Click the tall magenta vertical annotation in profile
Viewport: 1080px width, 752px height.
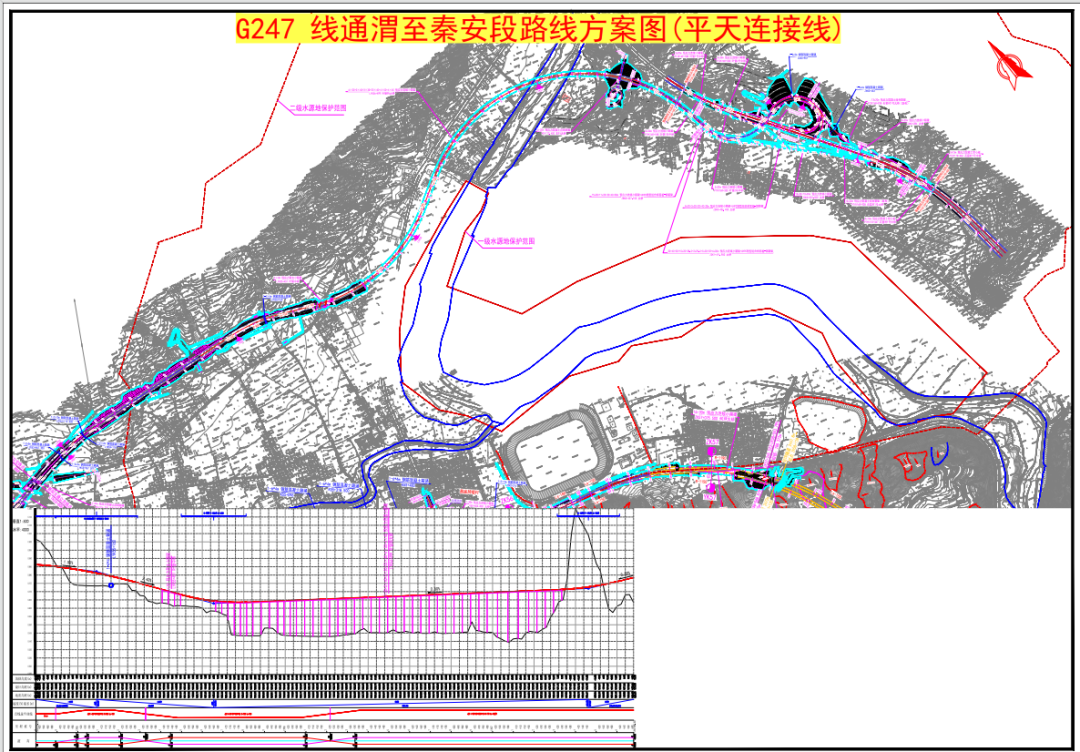click(x=386, y=552)
